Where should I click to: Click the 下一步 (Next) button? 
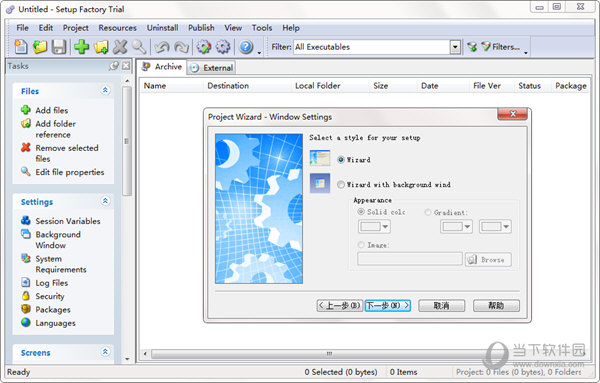coord(388,305)
